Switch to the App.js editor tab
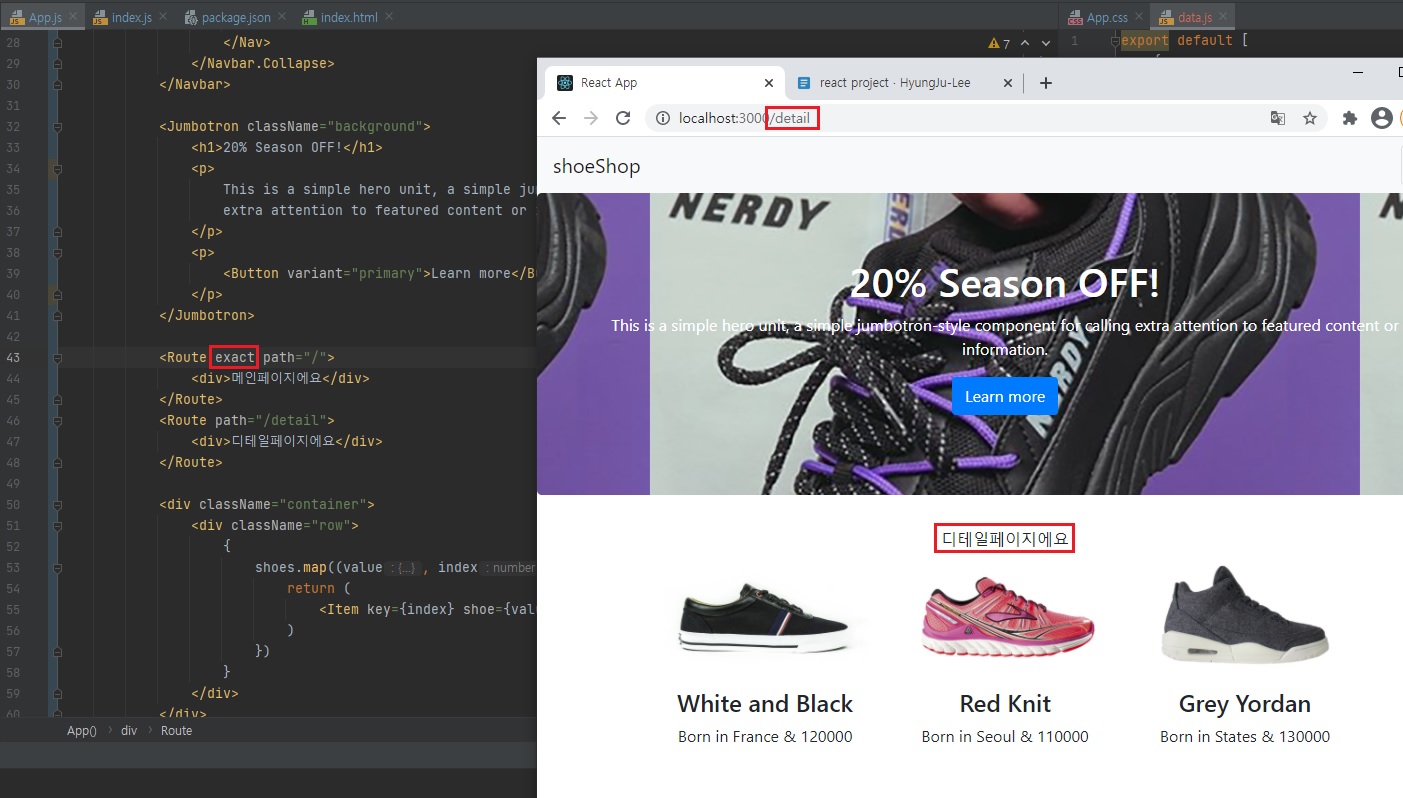Viewport: 1403px width, 798px height. click(45, 17)
